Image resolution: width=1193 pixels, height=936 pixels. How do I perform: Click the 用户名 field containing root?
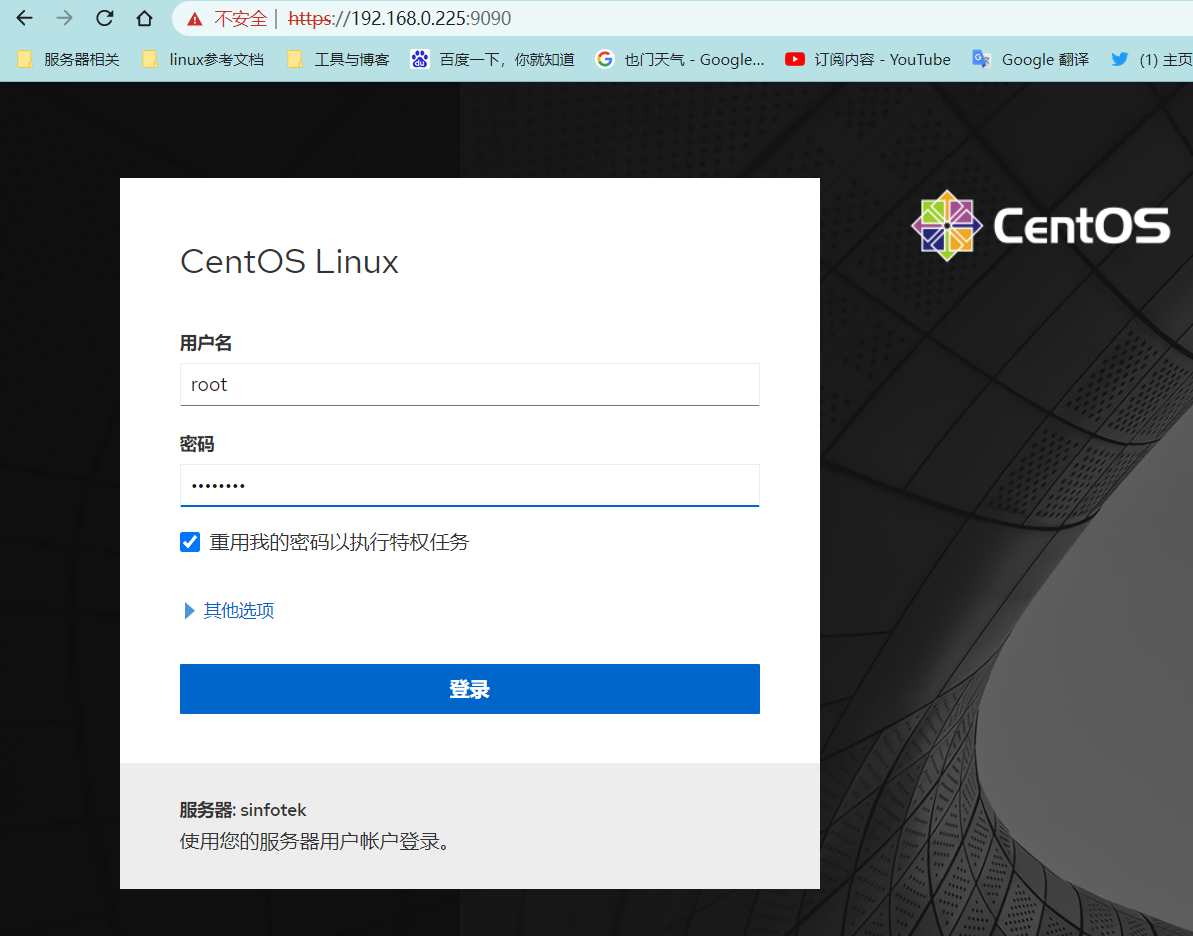pos(469,384)
